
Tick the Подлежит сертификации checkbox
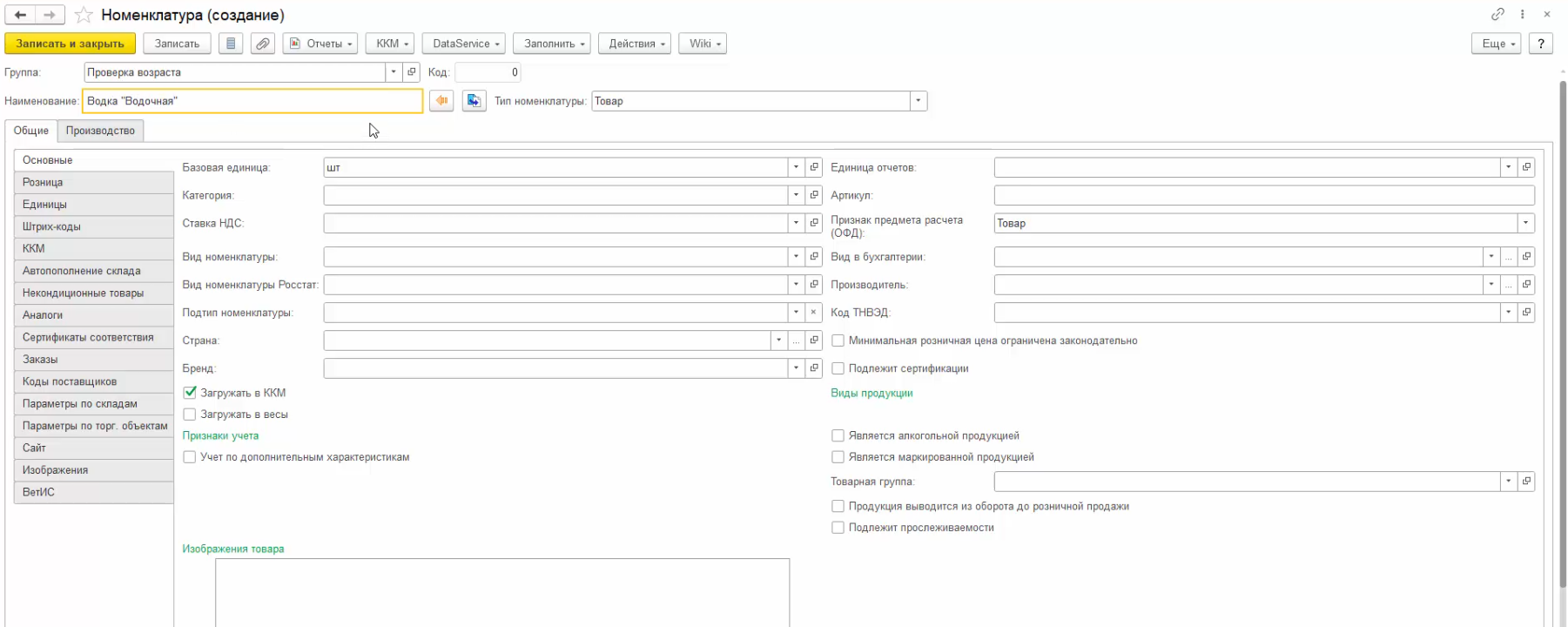(838, 368)
